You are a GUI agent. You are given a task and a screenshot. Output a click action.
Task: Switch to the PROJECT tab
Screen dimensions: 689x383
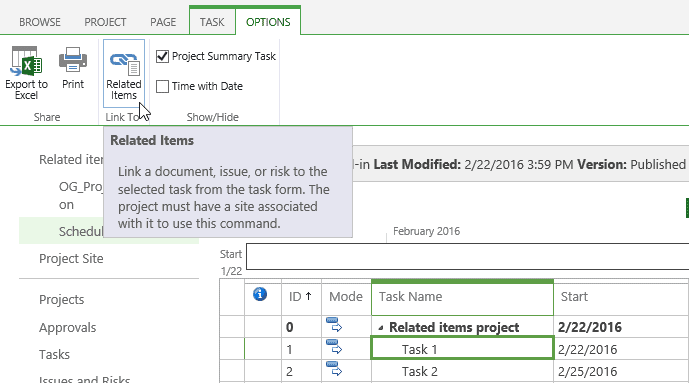point(105,22)
